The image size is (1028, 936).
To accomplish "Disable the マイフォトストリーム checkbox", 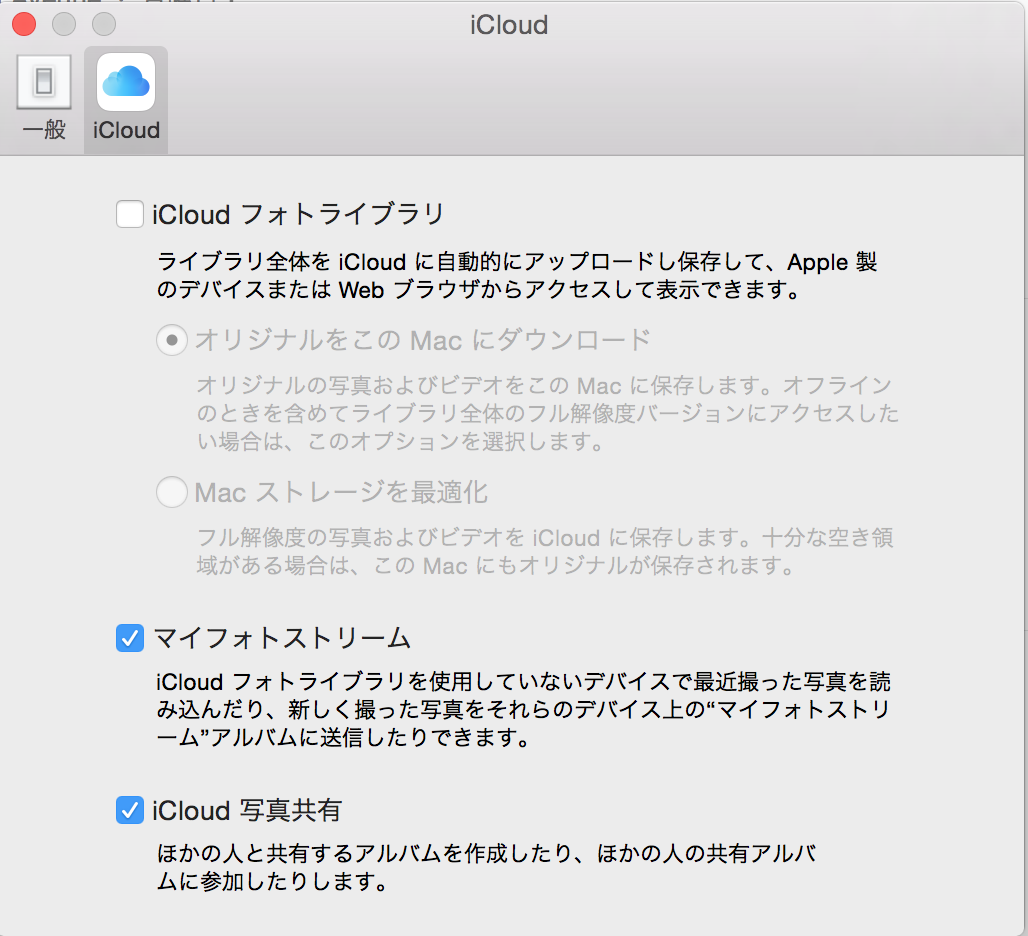I will 130,638.
